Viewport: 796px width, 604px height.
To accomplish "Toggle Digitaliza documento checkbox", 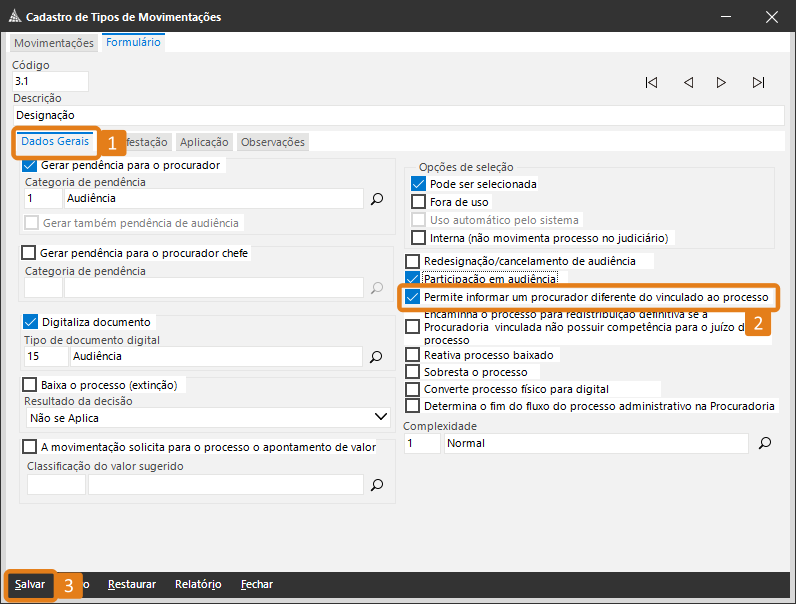I will [30, 322].
